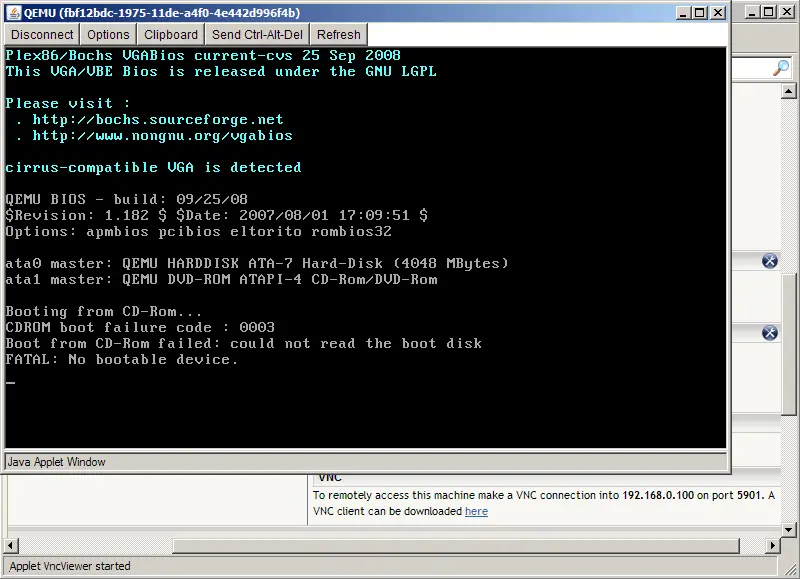Image resolution: width=800 pixels, height=579 pixels.
Task: Open the Options dialog
Action: coord(108,35)
